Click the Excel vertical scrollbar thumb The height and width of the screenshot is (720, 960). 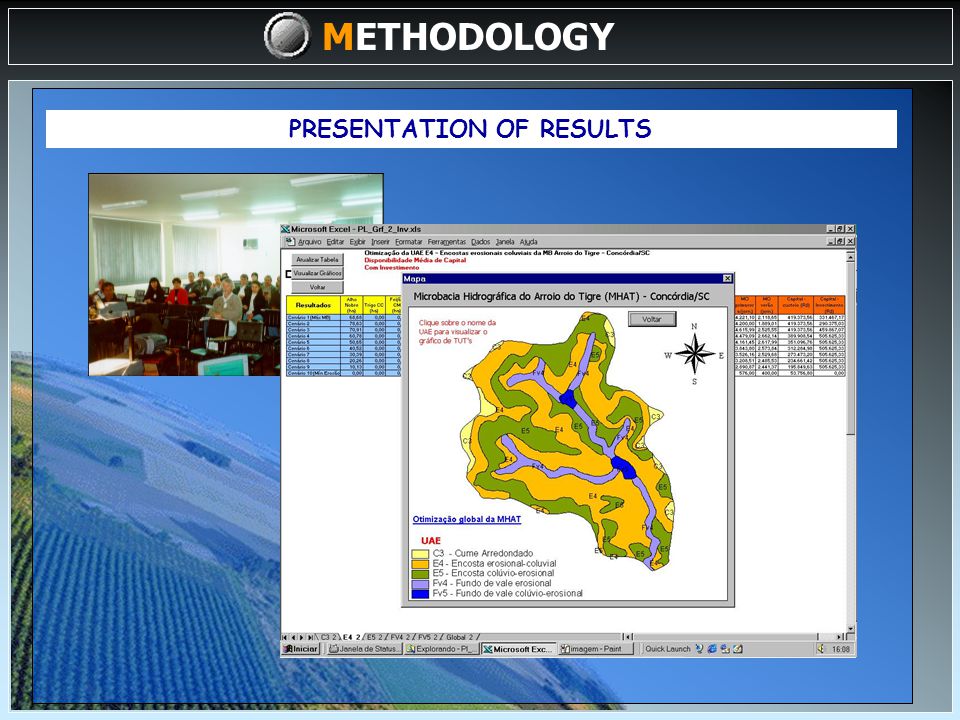tap(850, 348)
